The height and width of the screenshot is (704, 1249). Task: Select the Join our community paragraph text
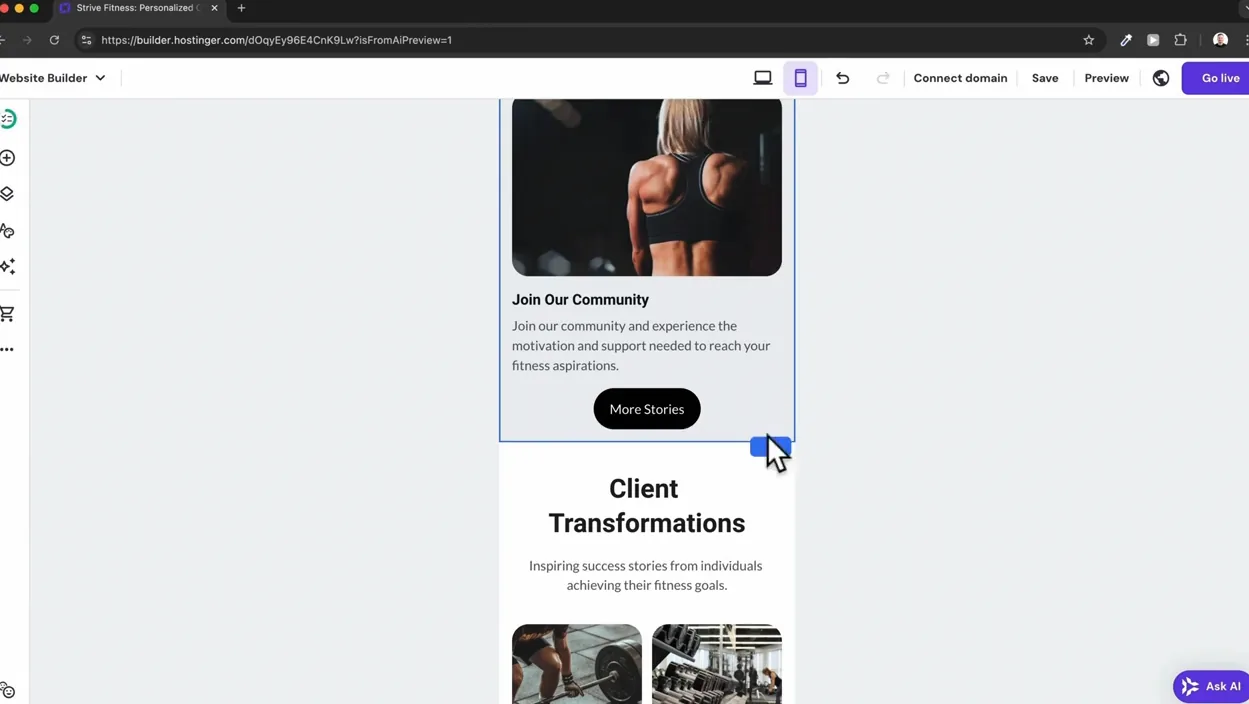641,345
